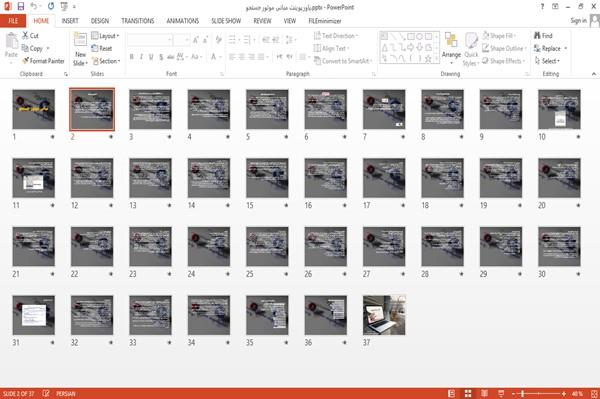Click the zoom in plus button
This screenshot has height=399, width=600.
(x=564, y=393)
